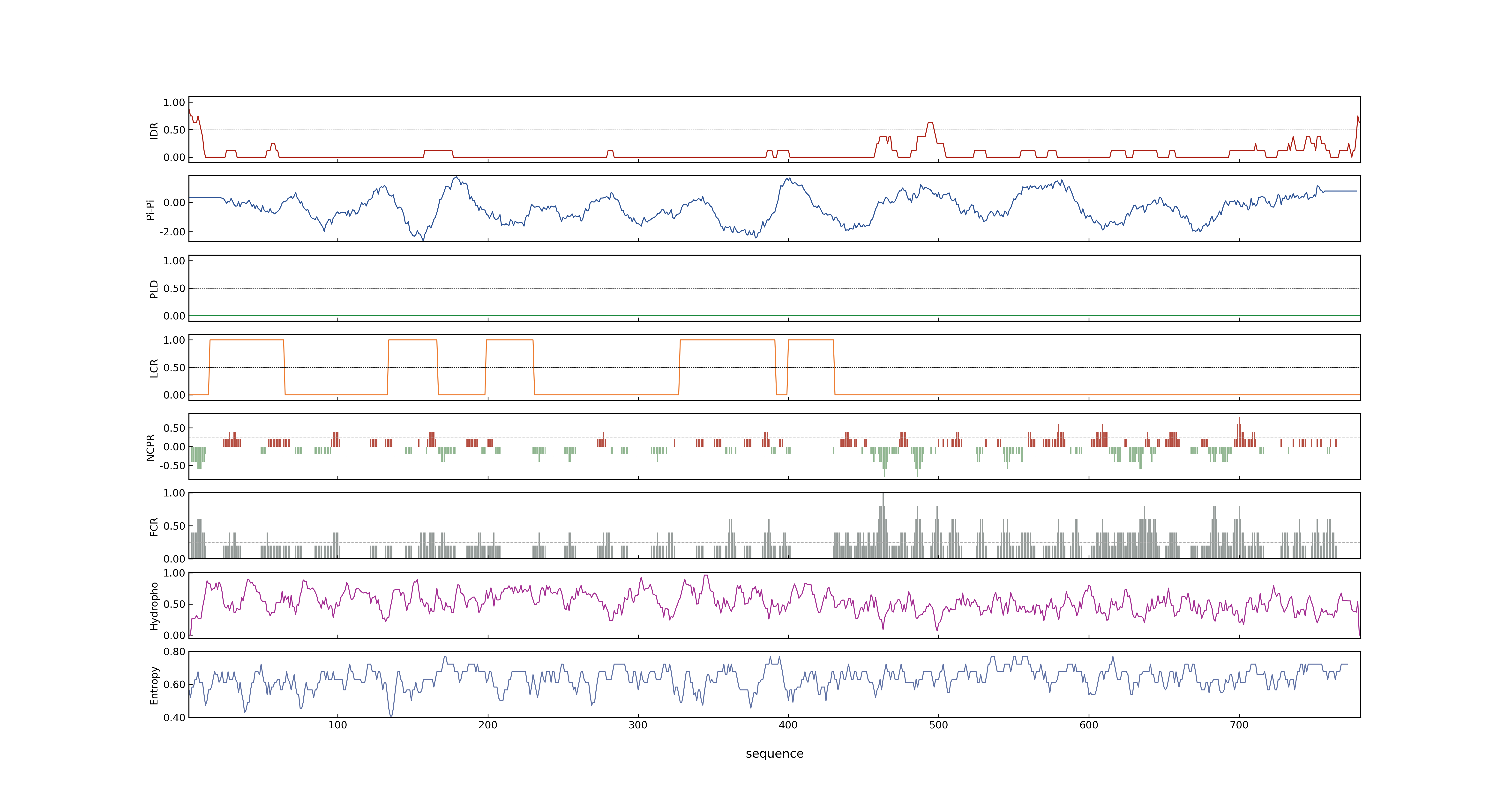1512x806 pixels.
Task: Click the 600 tick label on the x-axis
Action: coord(1089,725)
